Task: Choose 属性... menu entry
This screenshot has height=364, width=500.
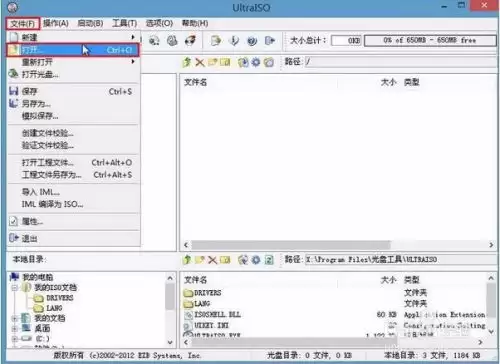Action: coord(73,221)
